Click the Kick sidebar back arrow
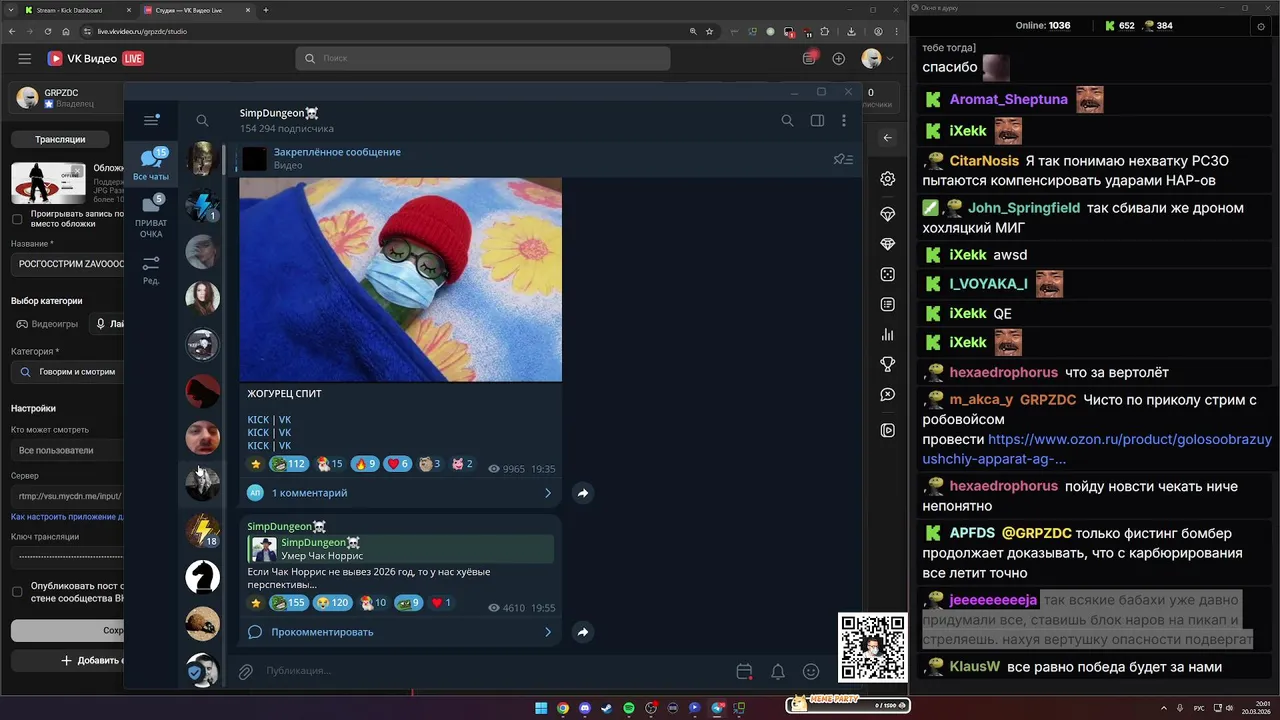This screenshot has width=1280, height=720. [x=887, y=138]
